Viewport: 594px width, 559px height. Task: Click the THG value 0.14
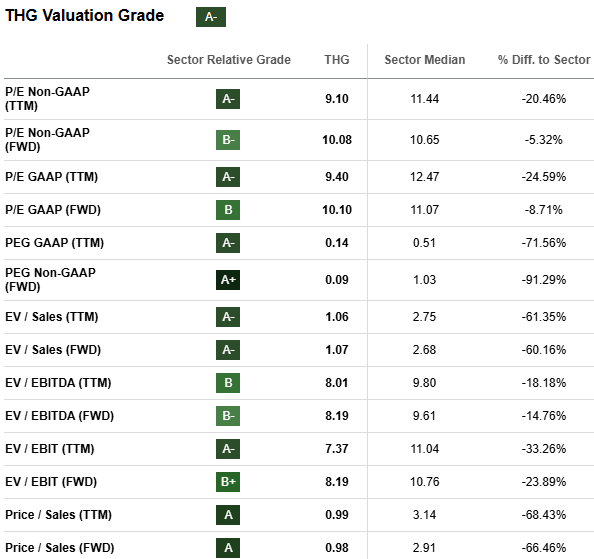337,243
